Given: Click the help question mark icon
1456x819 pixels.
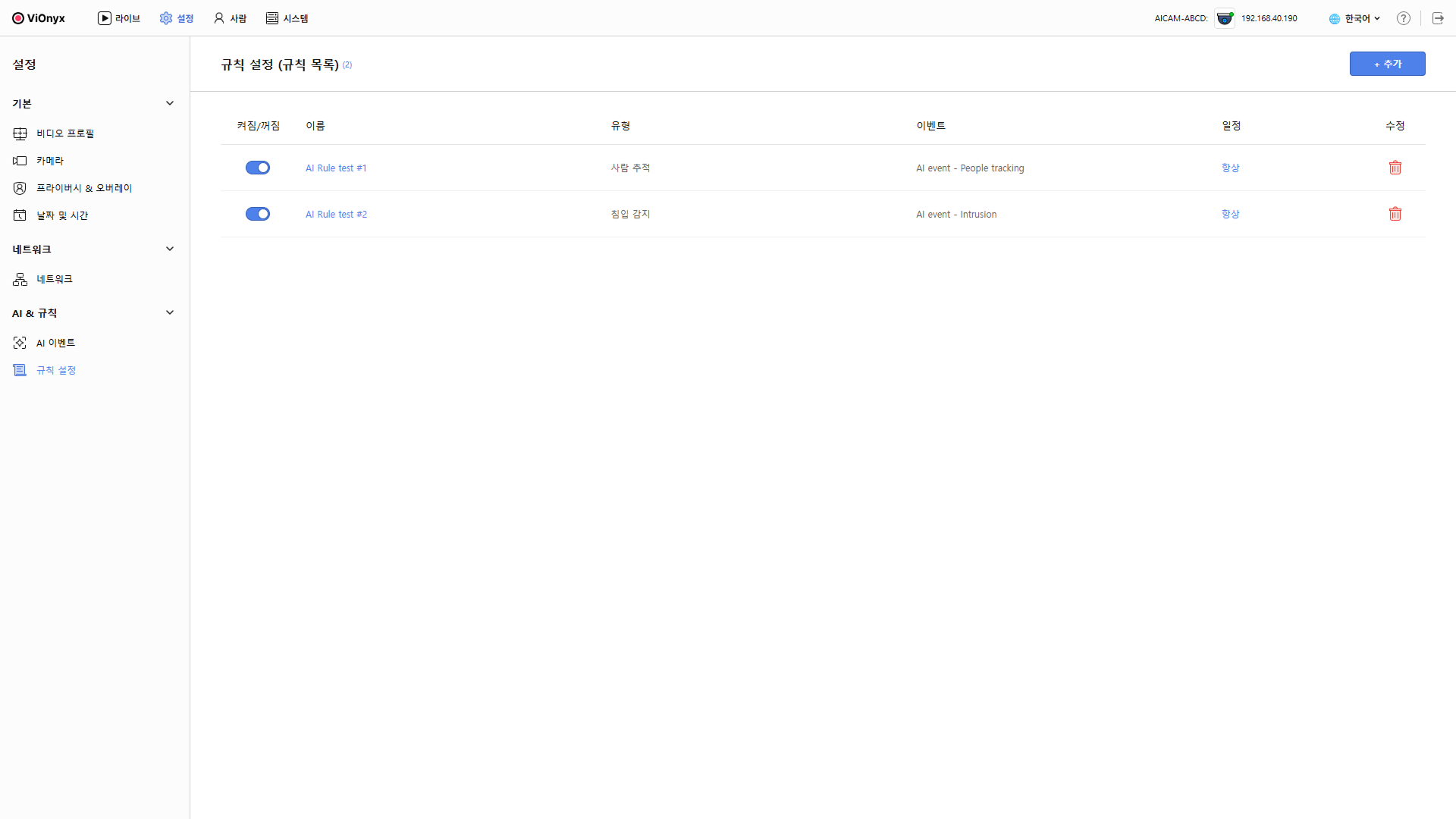Looking at the screenshot, I should point(1403,18).
